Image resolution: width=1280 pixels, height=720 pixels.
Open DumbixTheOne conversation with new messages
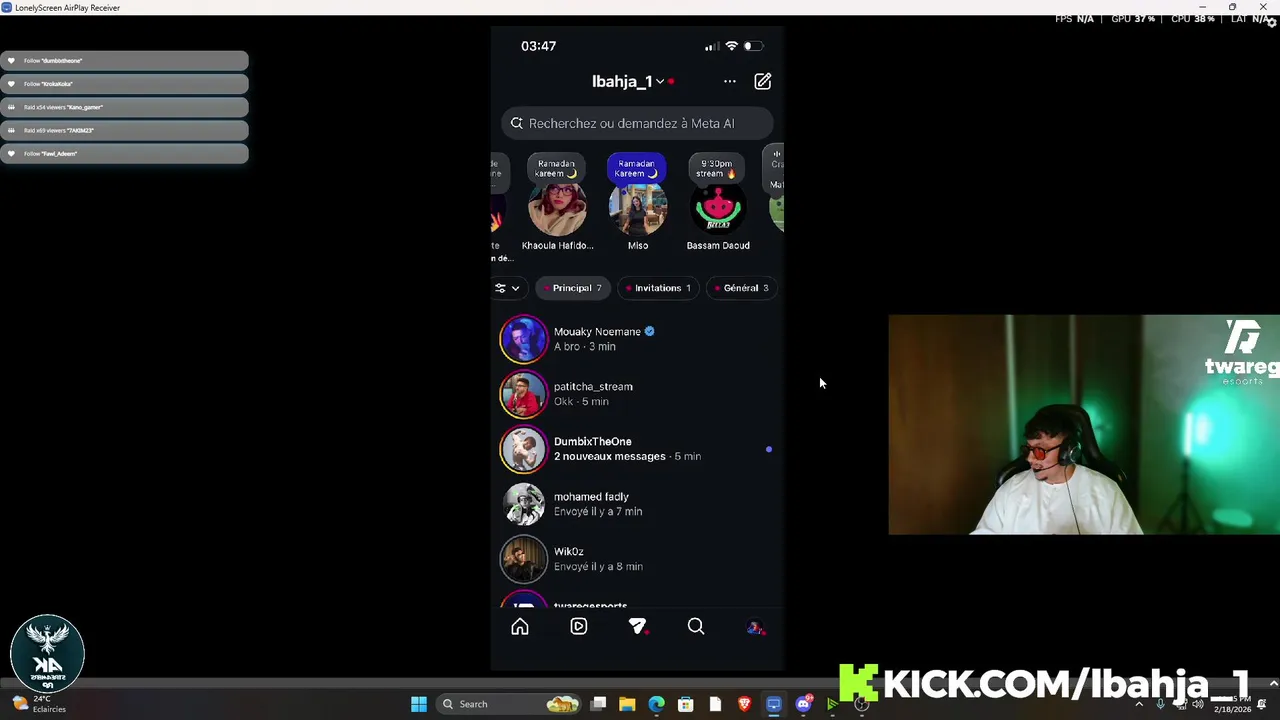[637, 449]
